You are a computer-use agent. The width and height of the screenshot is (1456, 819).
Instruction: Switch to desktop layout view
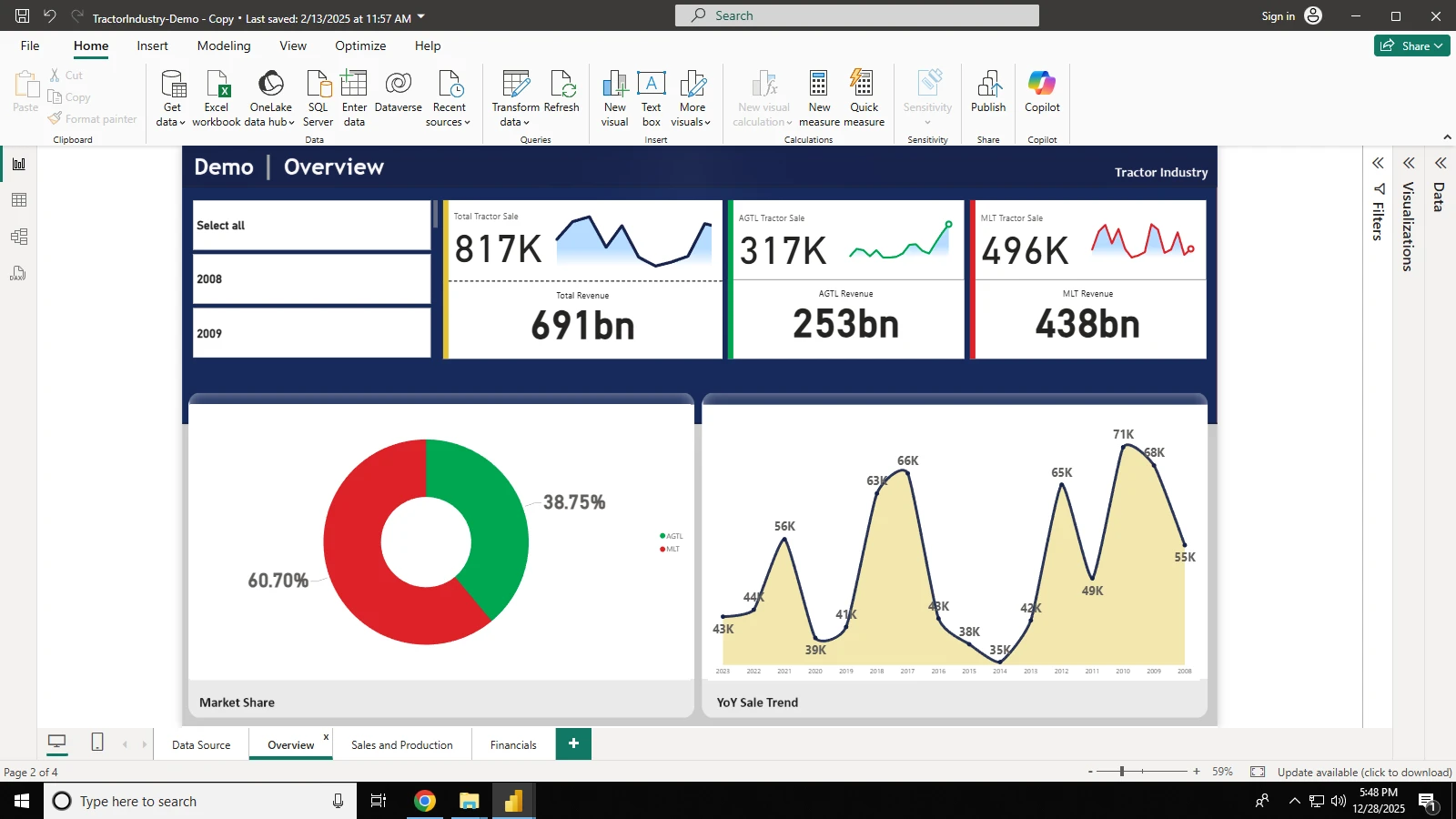[56, 743]
